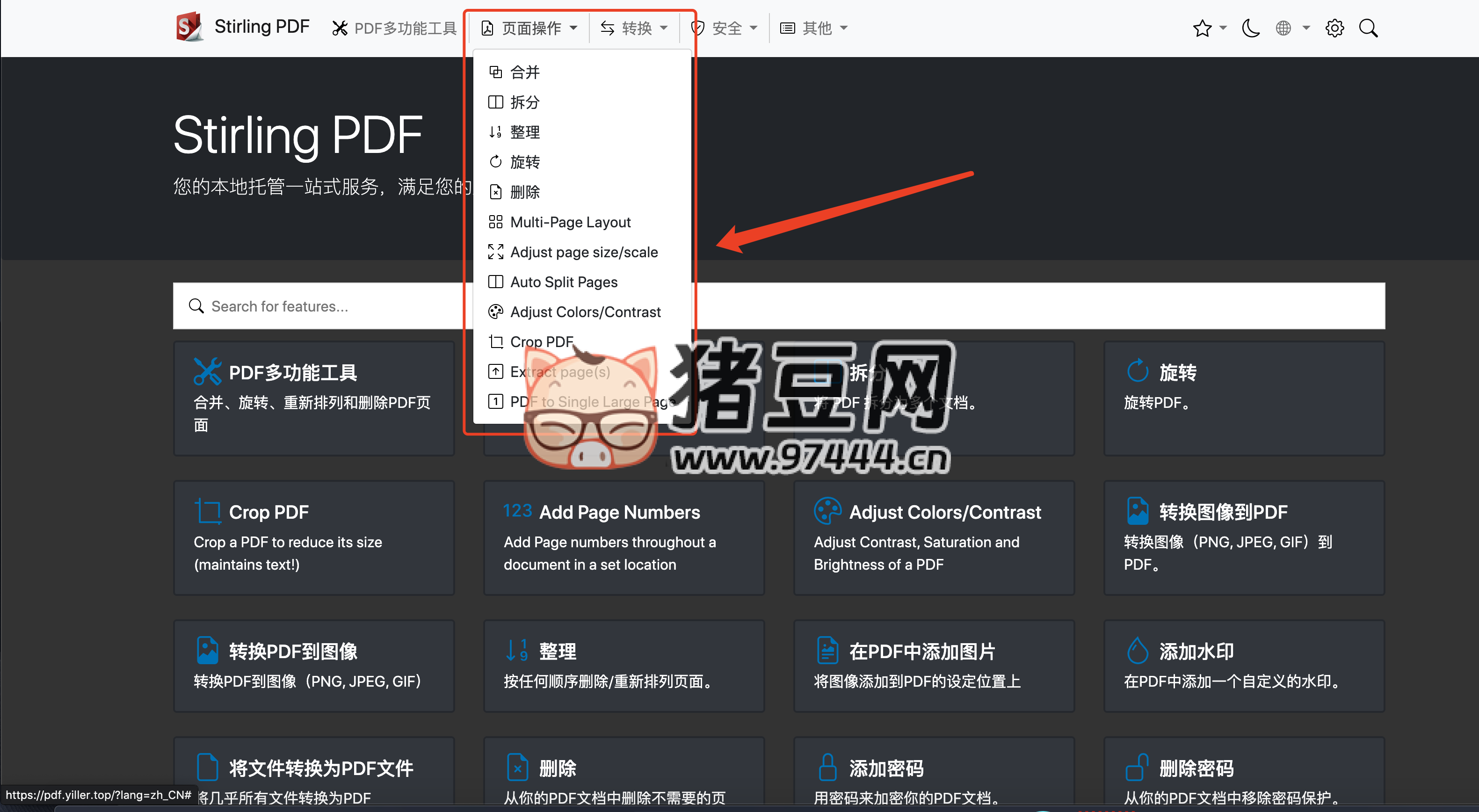Open the 转换PDF到图像 card
Image resolution: width=1479 pixels, height=812 pixels.
[314, 666]
